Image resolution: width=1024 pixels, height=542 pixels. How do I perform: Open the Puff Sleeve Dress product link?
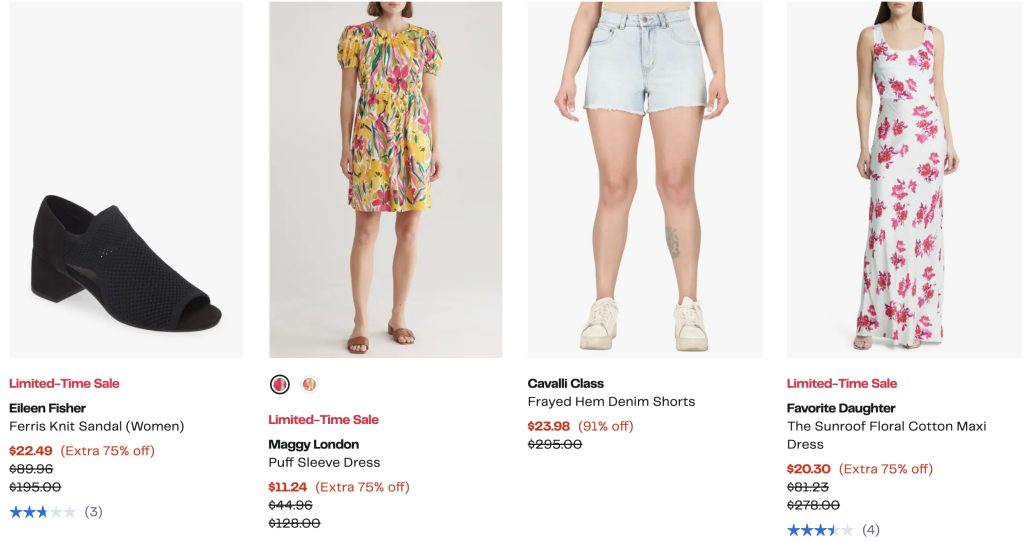pyautogui.click(x=324, y=462)
